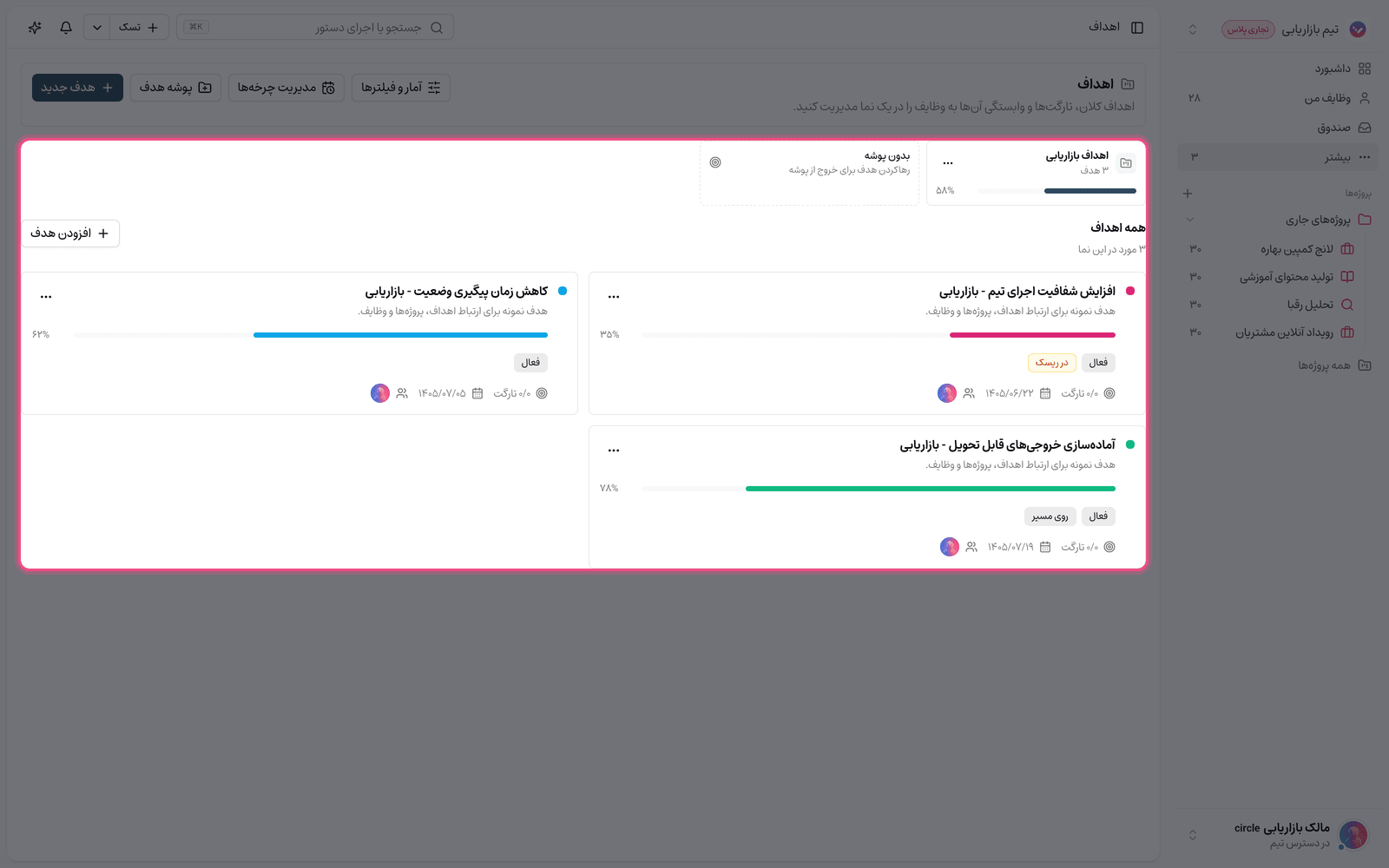Toggle the sidebar panel icon beside اهداف
The width and height of the screenshot is (1389, 868).
click(1137, 28)
